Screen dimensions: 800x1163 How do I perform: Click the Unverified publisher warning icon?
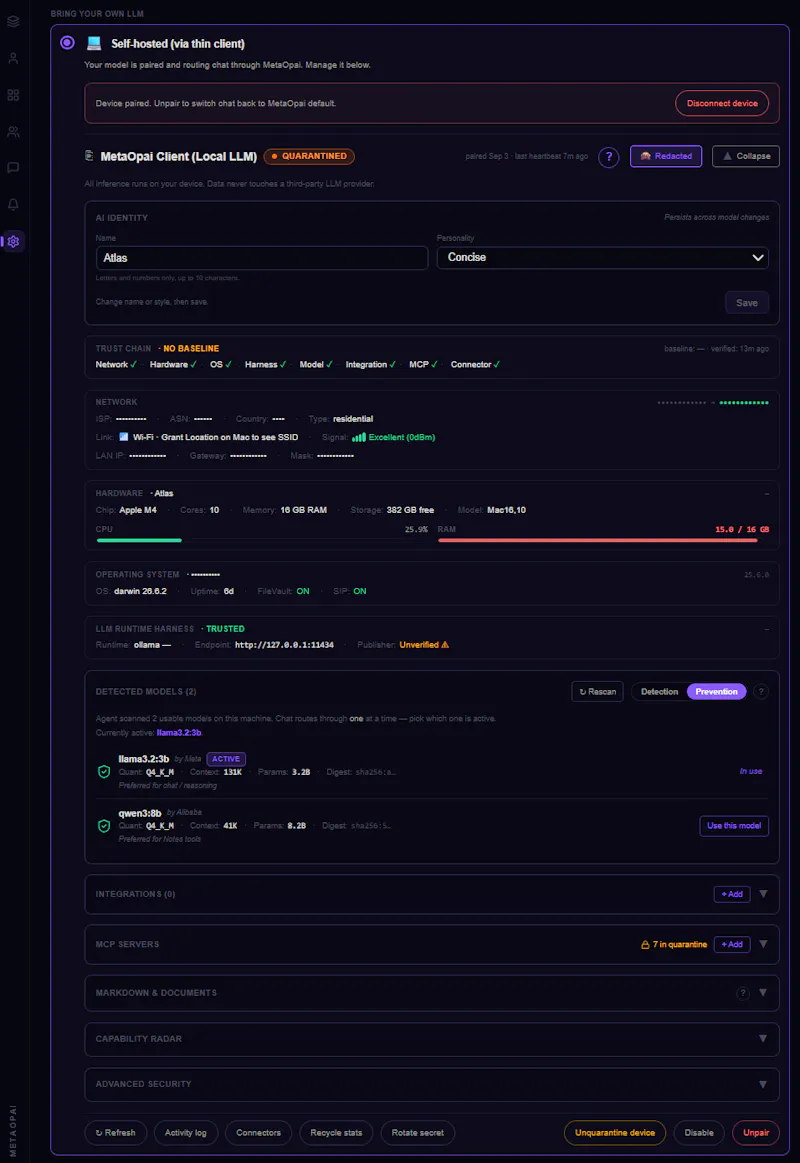[445, 645]
